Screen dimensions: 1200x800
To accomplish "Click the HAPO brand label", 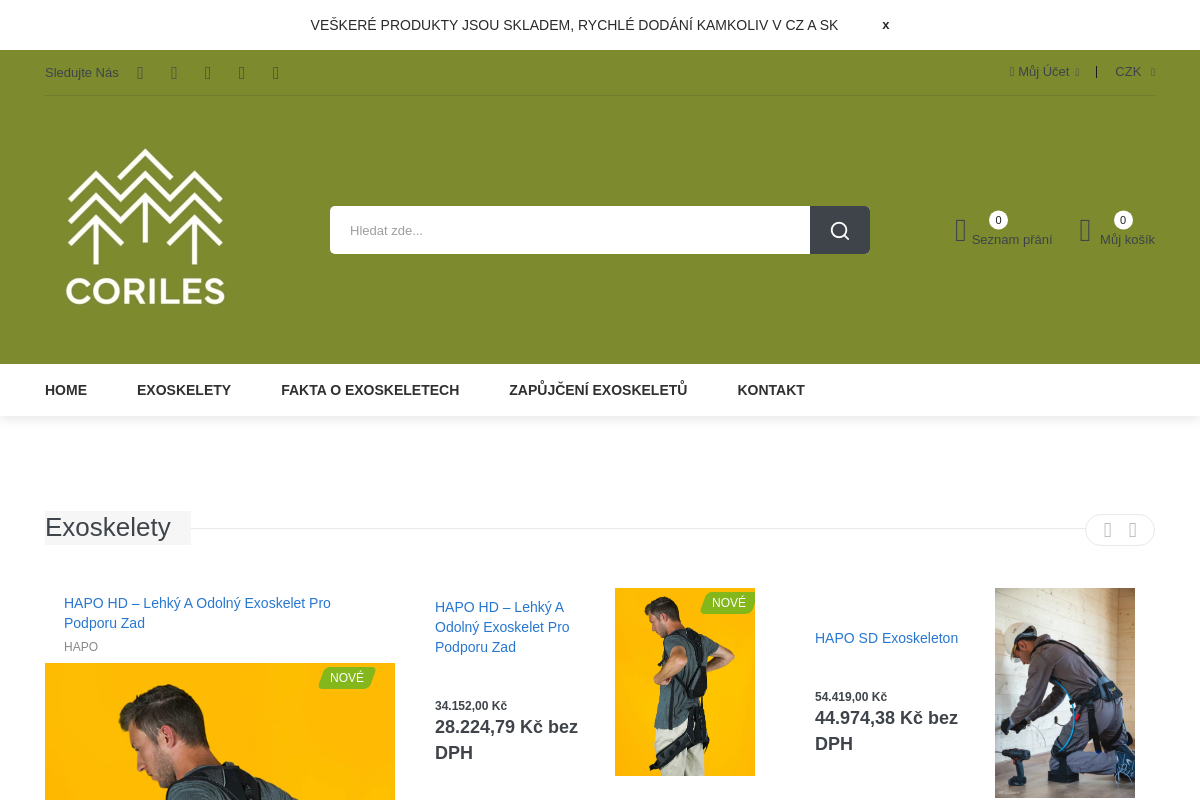I will click(81, 647).
